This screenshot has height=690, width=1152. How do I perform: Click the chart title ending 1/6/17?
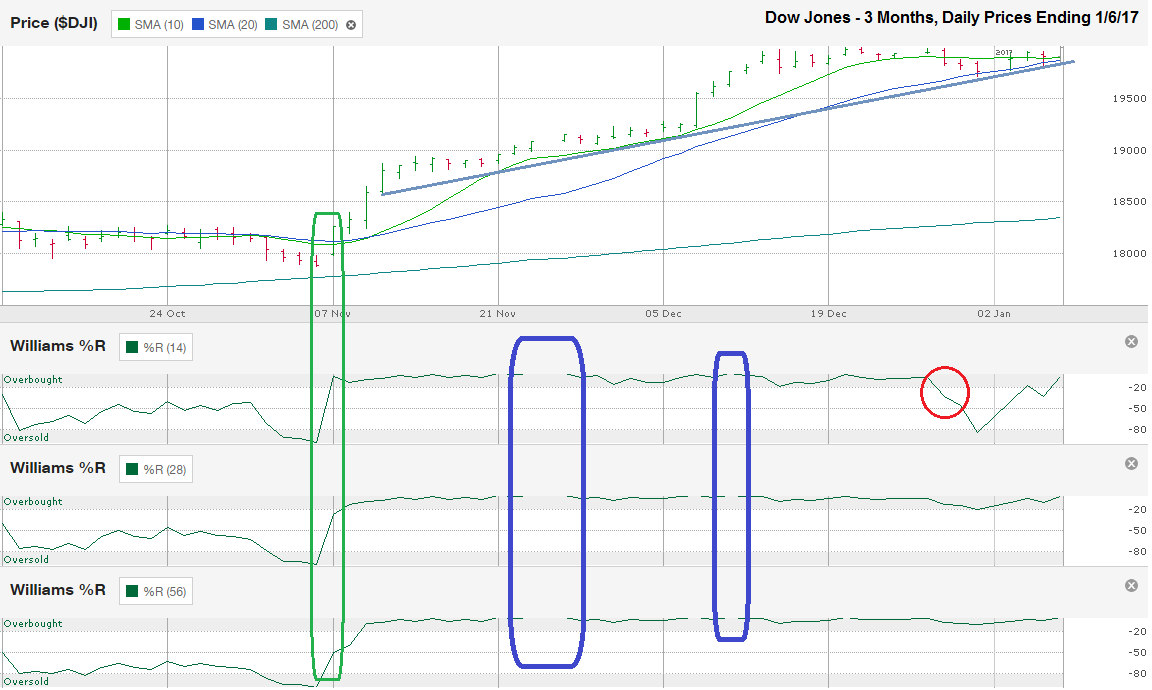pyautogui.click(x=951, y=18)
